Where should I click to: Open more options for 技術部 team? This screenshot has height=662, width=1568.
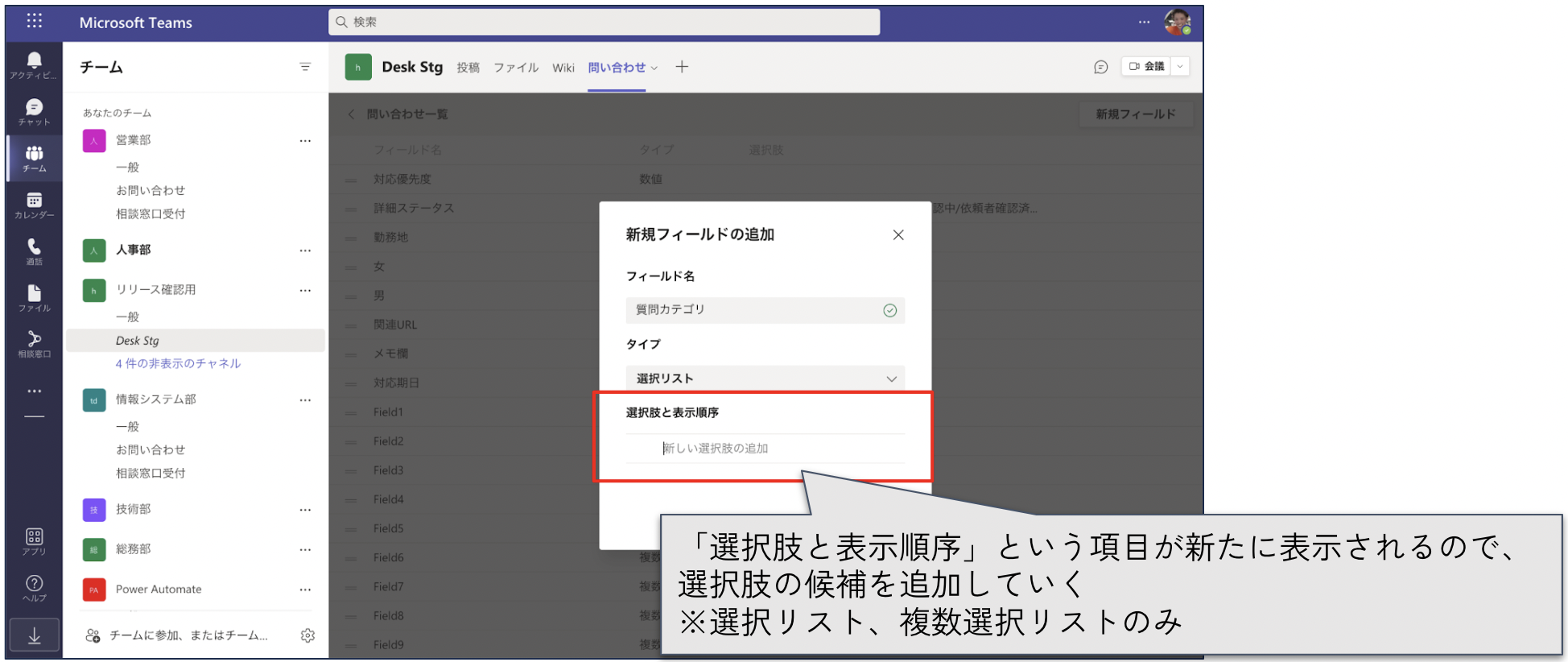pyautogui.click(x=305, y=510)
